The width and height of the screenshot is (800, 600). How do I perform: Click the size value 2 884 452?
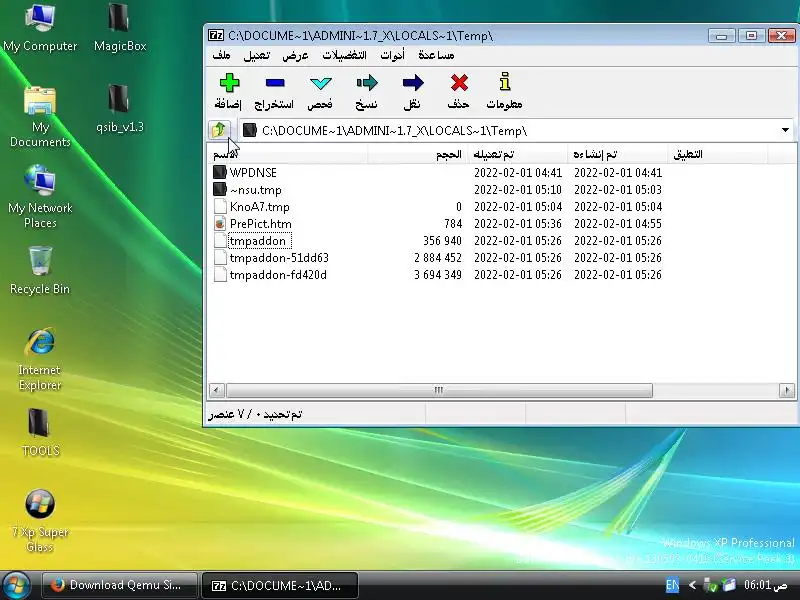(x=438, y=258)
